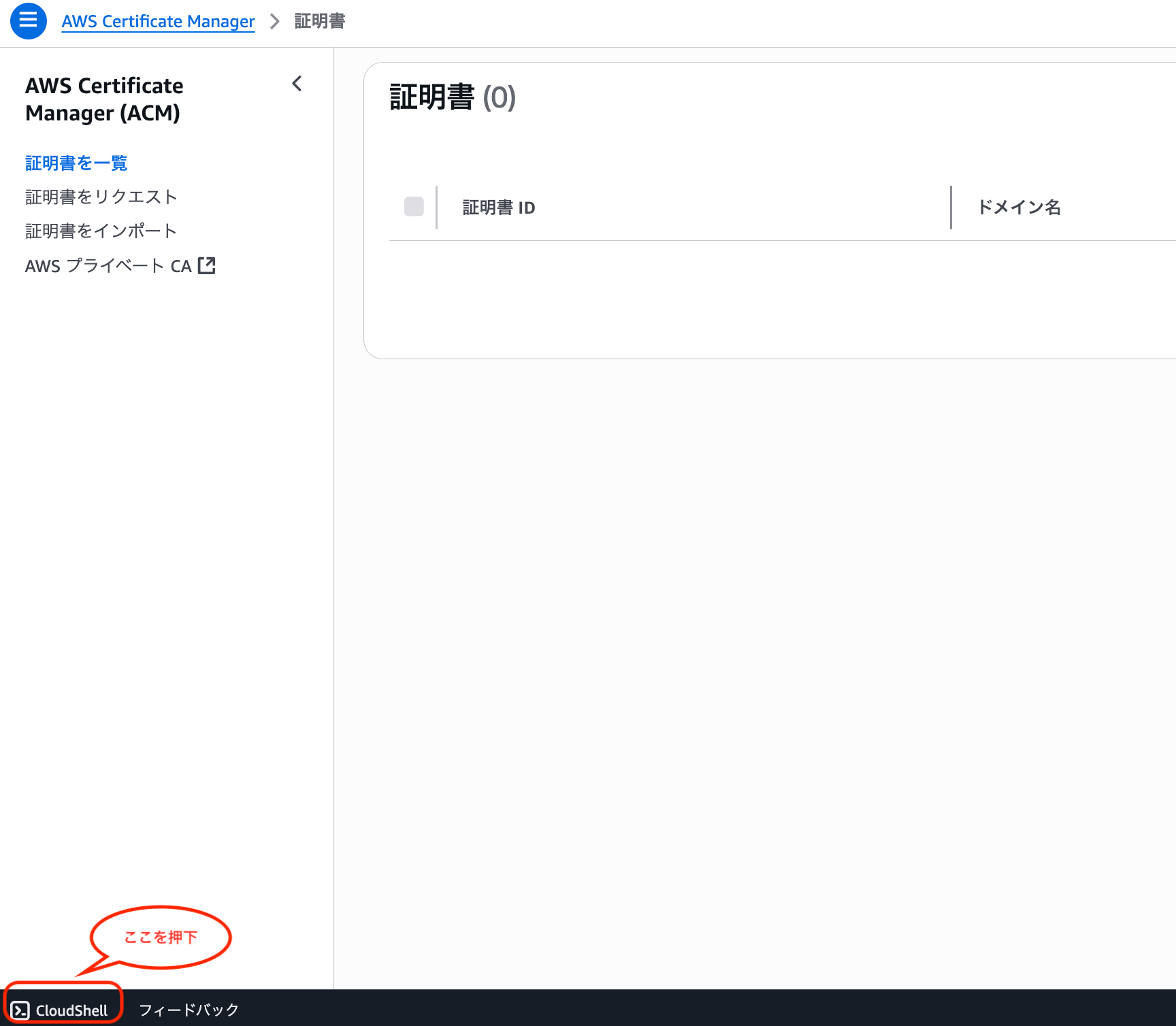The height and width of the screenshot is (1026, 1176).
Task: Open 証明書を一覧 in the sidebar
Action: pos(76,163)
